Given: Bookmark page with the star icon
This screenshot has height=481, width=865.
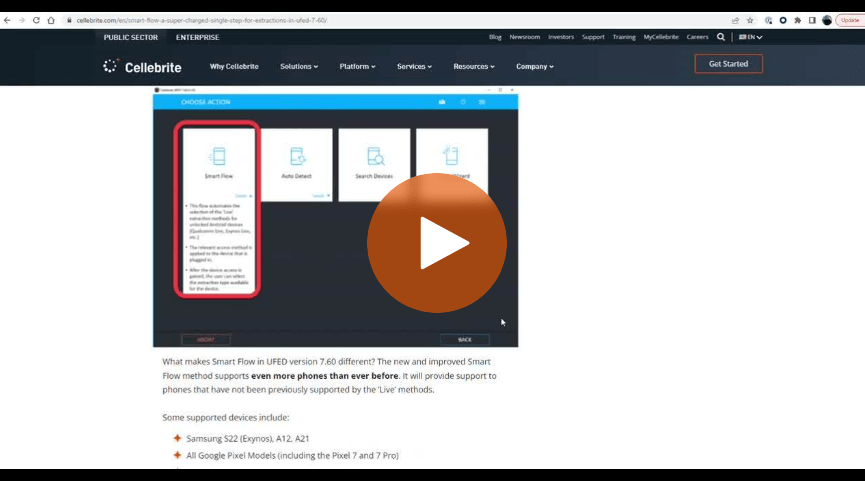Looking at the screenshot, I should [750, 20].
